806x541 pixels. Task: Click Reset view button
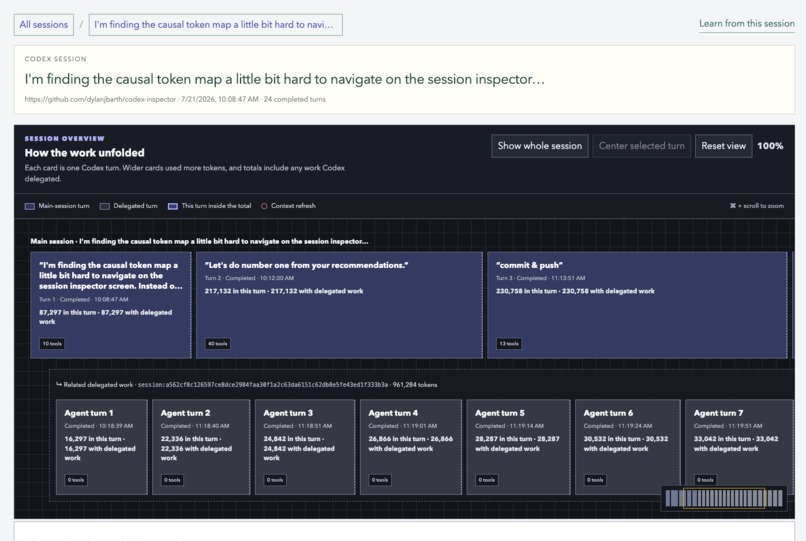tap(723, 146)
